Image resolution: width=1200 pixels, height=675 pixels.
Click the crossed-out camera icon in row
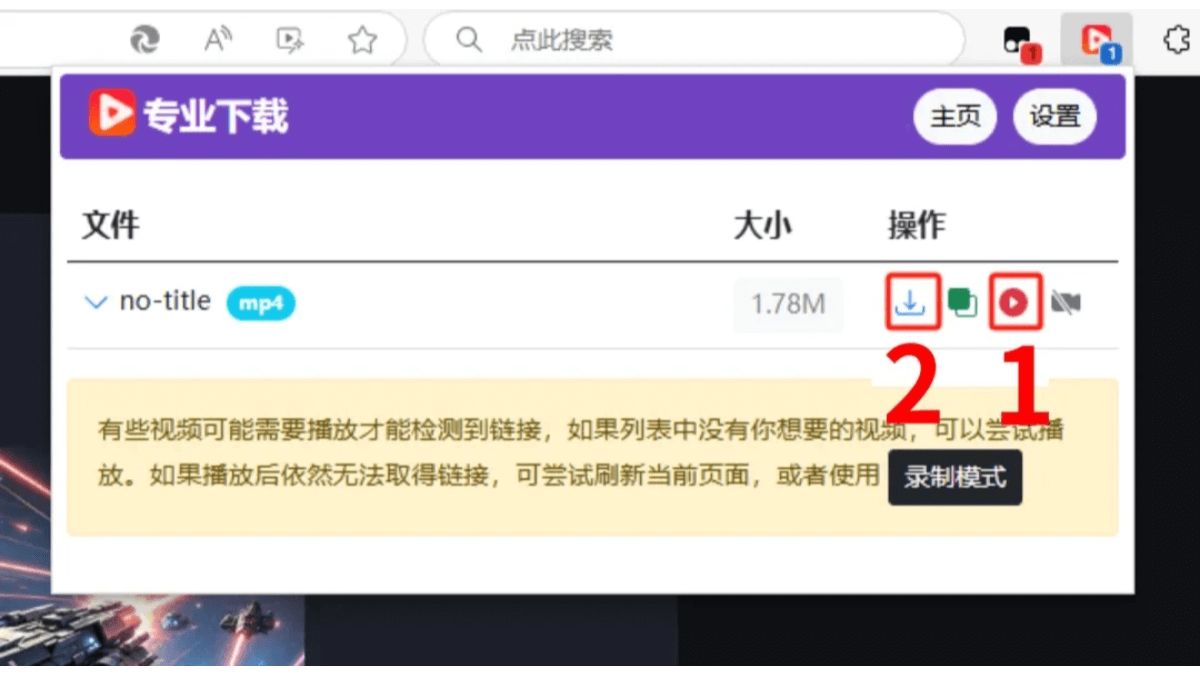coord(1066,301)
